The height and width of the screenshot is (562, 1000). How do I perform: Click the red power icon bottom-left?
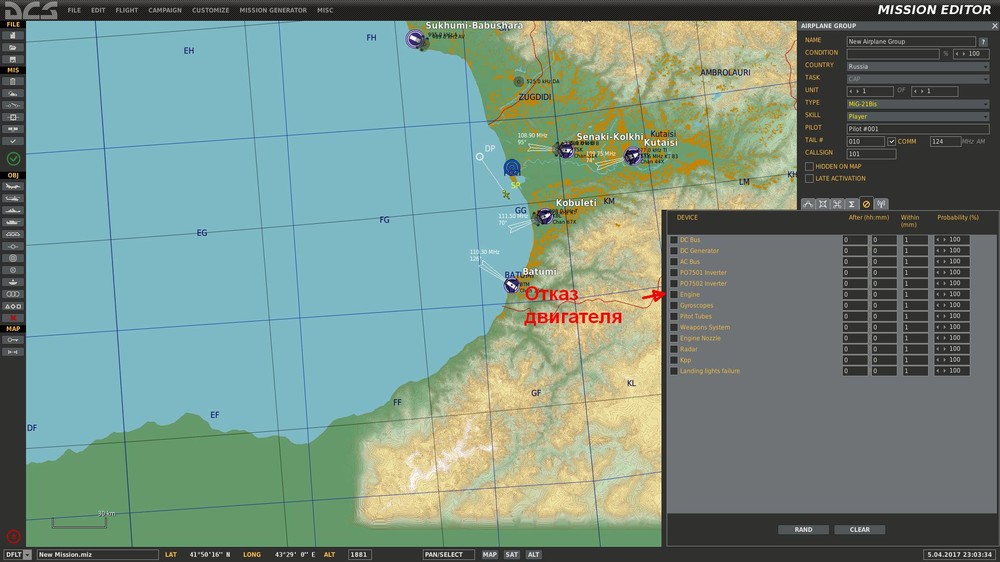click(13, 537)
